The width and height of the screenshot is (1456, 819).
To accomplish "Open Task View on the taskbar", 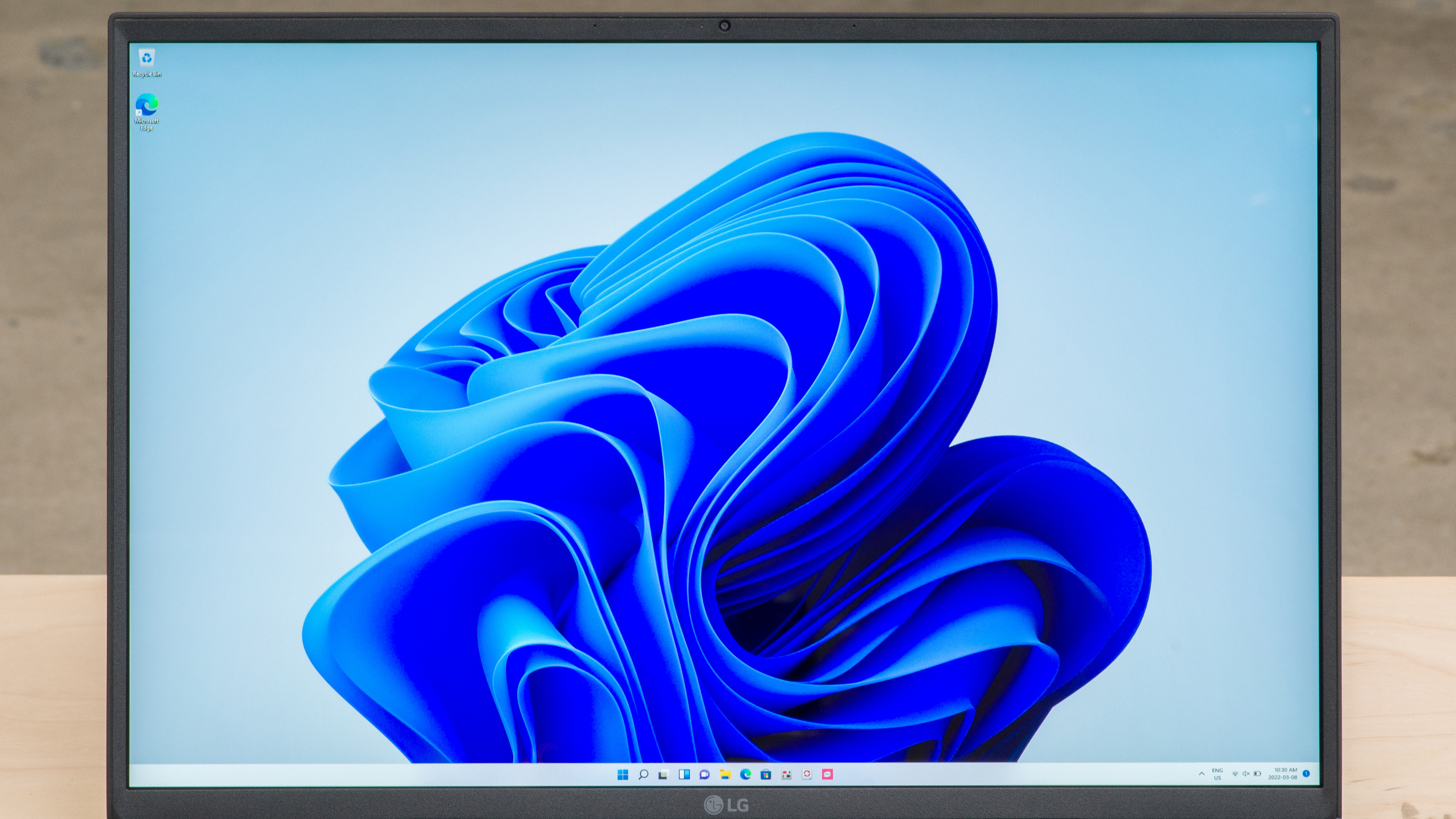I will pyautogui.click(x=664, y=774).
